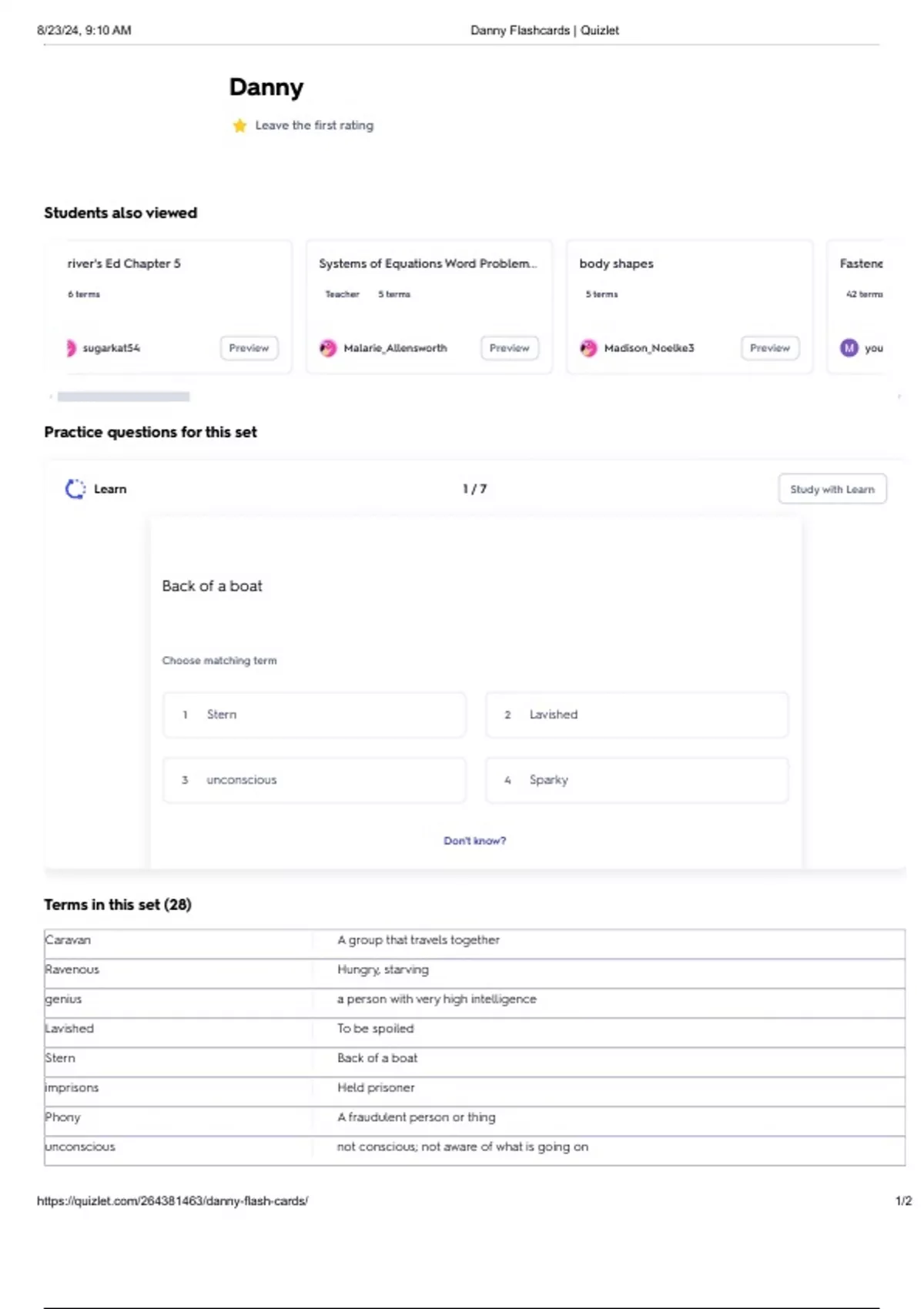Choose answer option 3 unconscious
This screenshot has height=1309, width=924.
(x=314, y=780)
